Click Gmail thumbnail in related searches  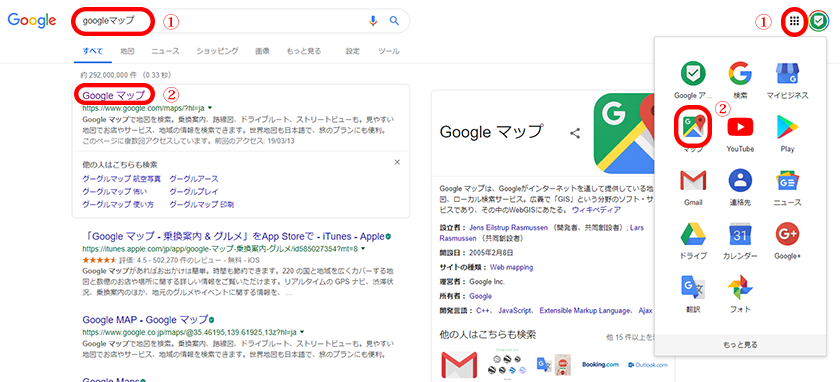460,364
